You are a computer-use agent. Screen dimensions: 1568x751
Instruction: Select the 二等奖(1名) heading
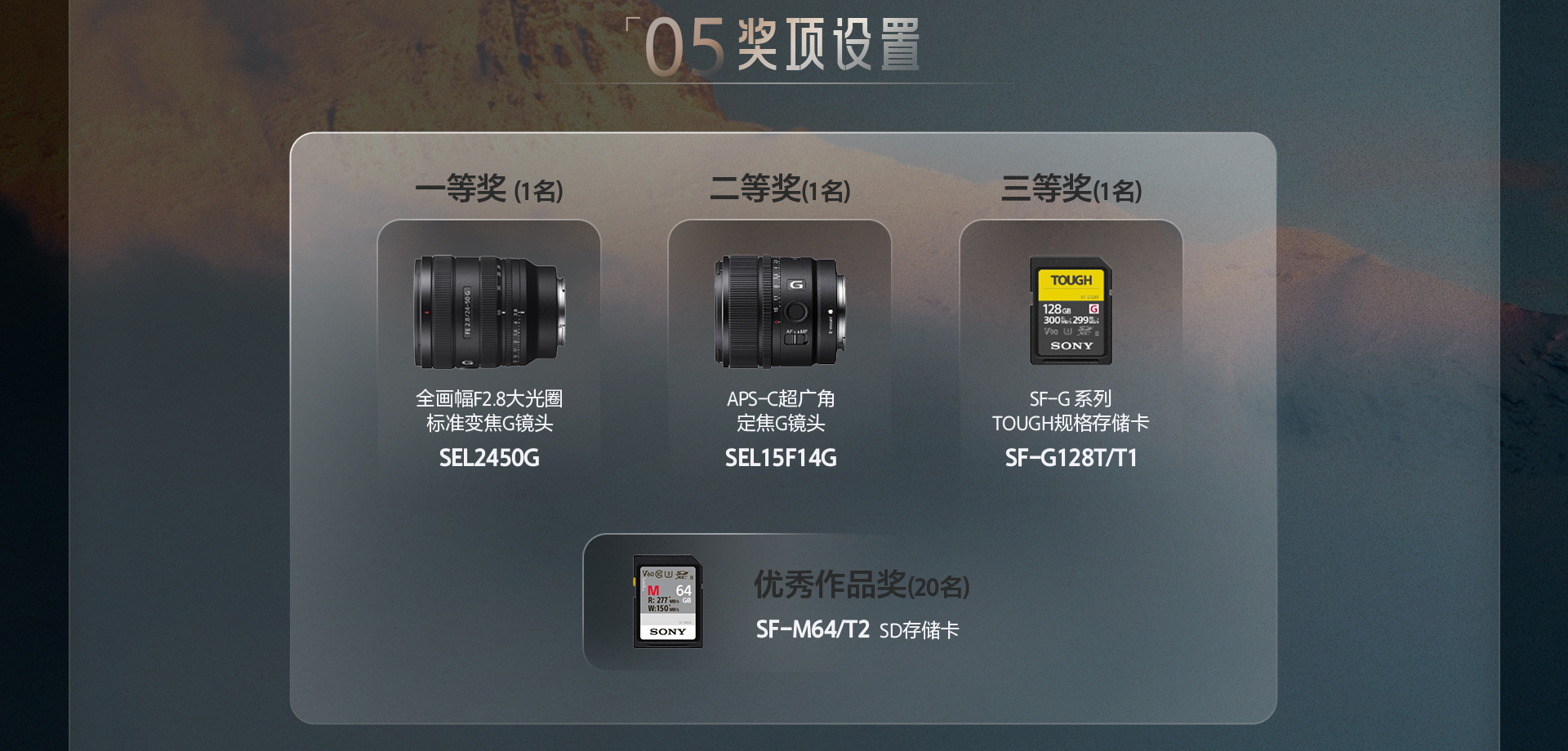[780, 189]
